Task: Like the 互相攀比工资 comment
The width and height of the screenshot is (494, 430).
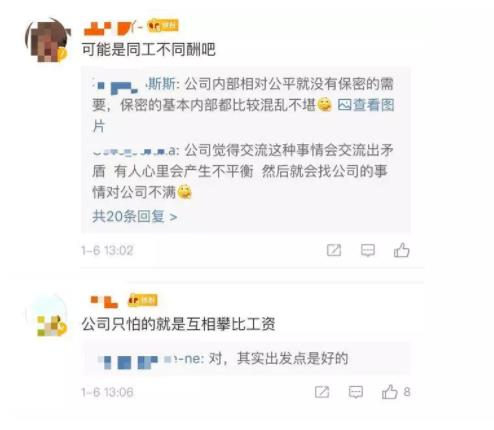Action: tap(390, 392)
